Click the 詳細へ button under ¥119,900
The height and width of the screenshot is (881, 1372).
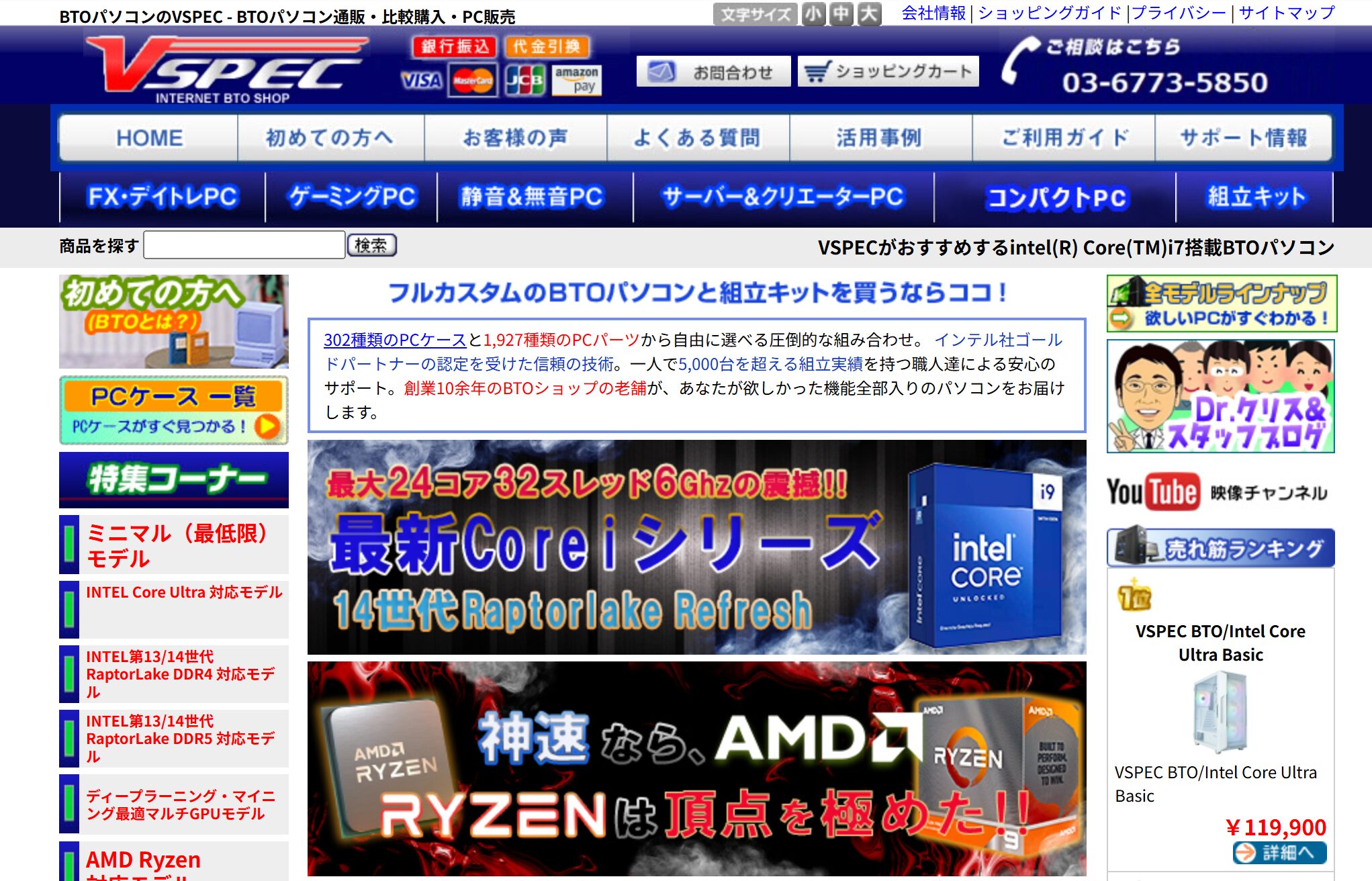pyautogui.click(x=1279, y=853)
